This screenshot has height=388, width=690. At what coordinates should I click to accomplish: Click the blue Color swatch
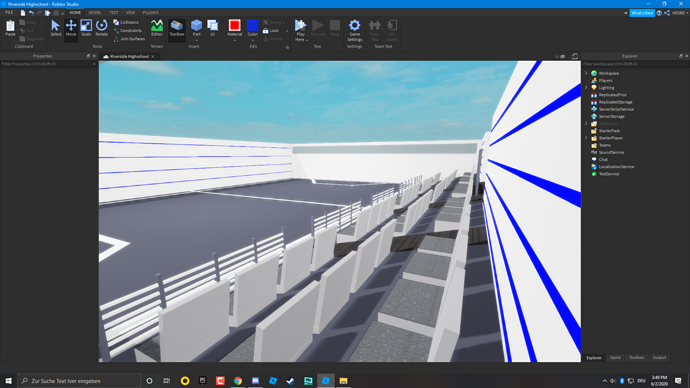point(253,25)
